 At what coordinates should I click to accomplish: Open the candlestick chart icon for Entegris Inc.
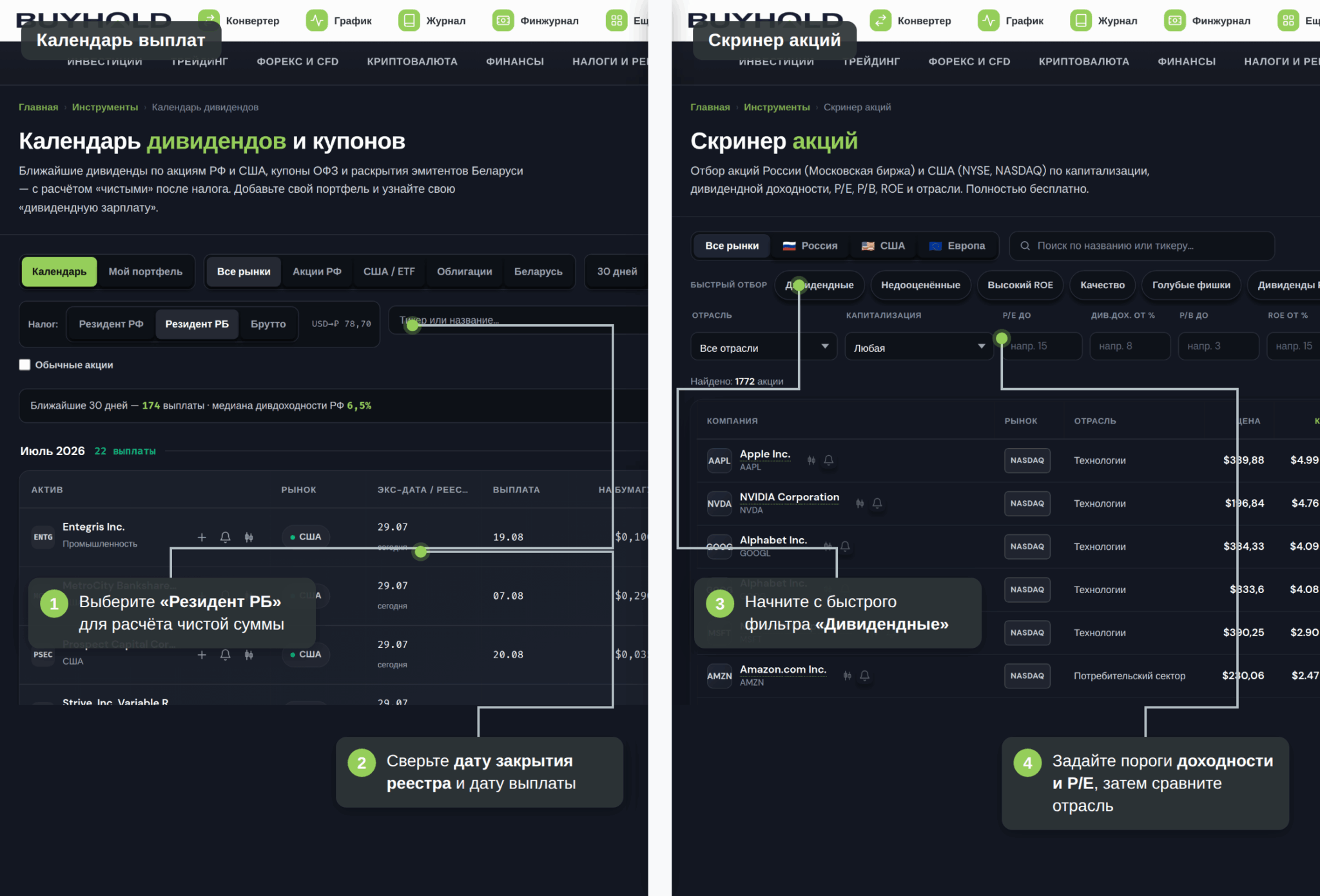point(249,537)
